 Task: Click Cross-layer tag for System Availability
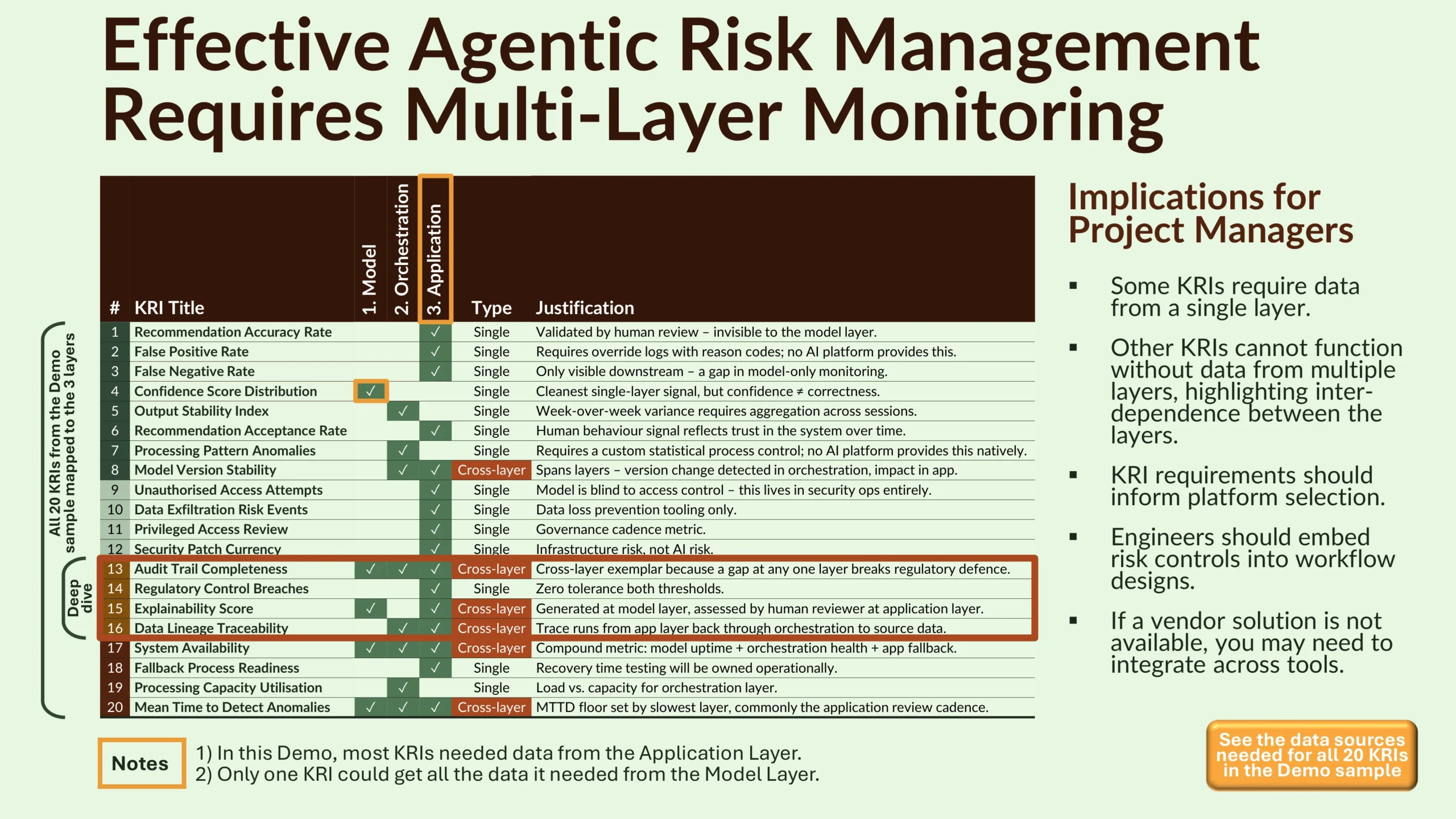[x=491, y=648]
